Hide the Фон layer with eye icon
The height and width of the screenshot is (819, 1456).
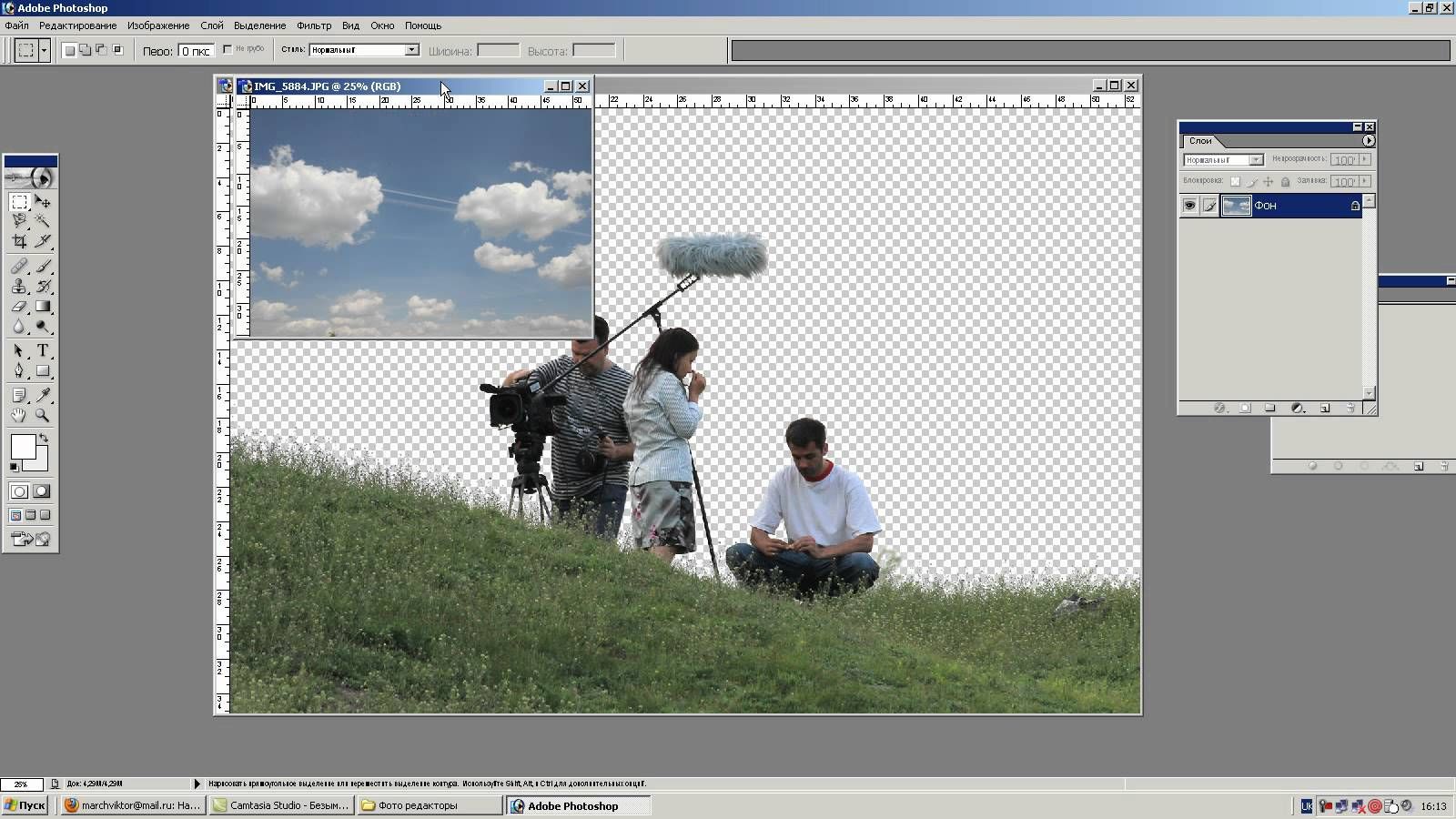[1189, 206]
